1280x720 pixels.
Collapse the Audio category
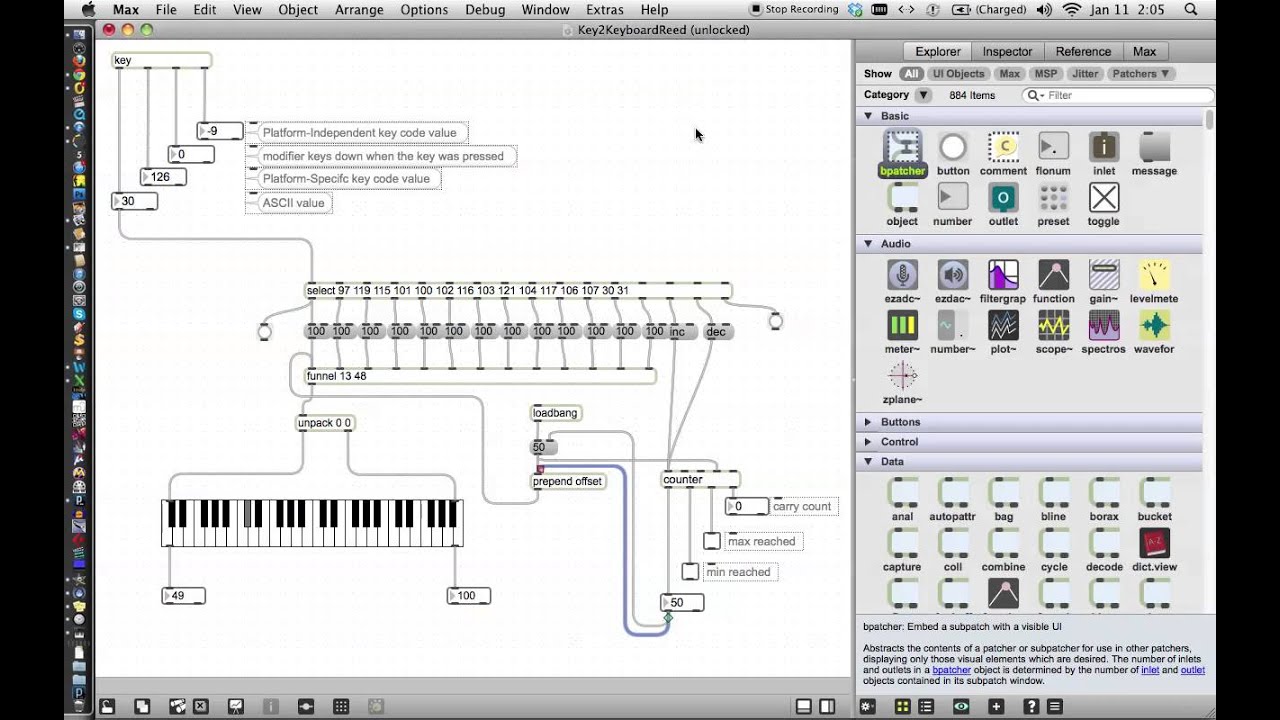[868, 244]
